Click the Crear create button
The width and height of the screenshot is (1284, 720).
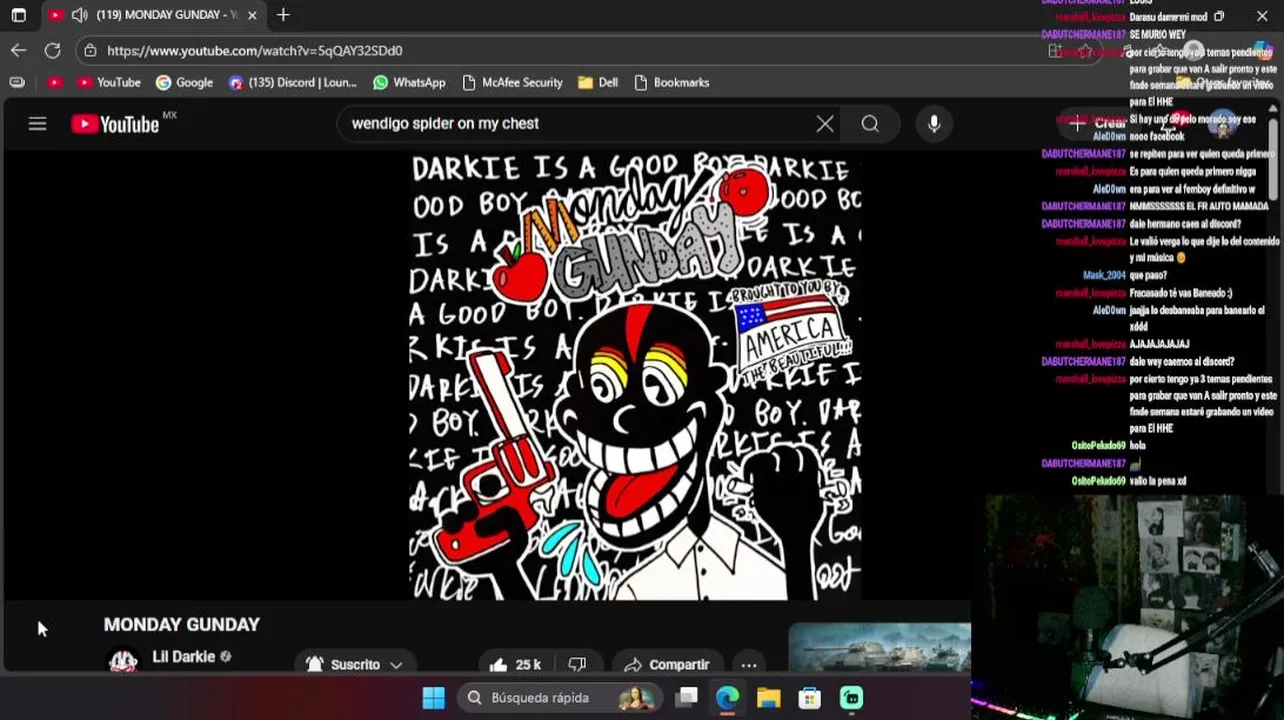[1100, 123]
